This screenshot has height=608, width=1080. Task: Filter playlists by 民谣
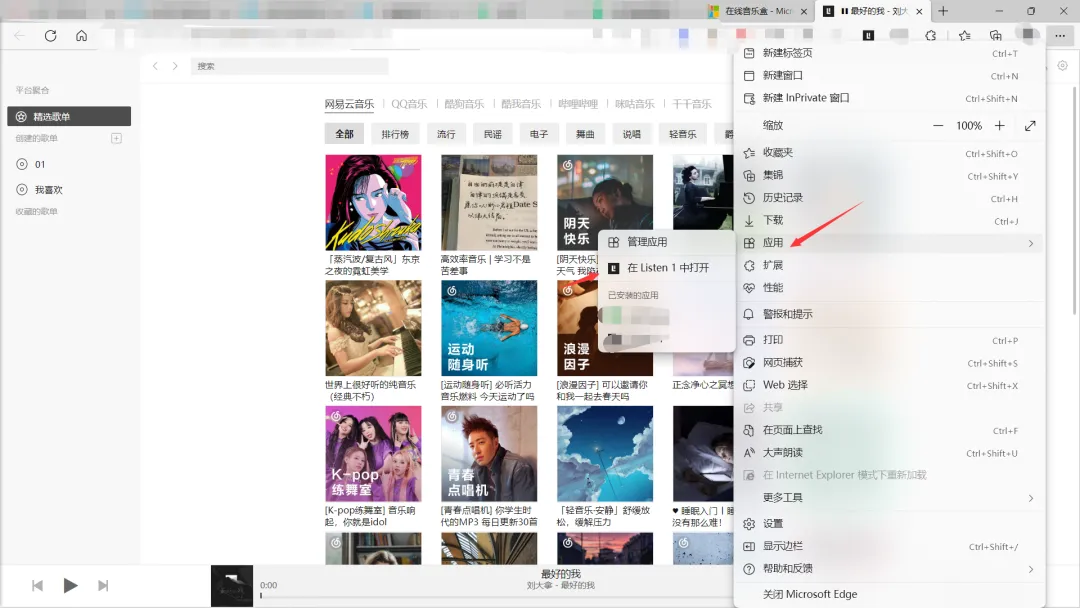[x=492, y=134]
